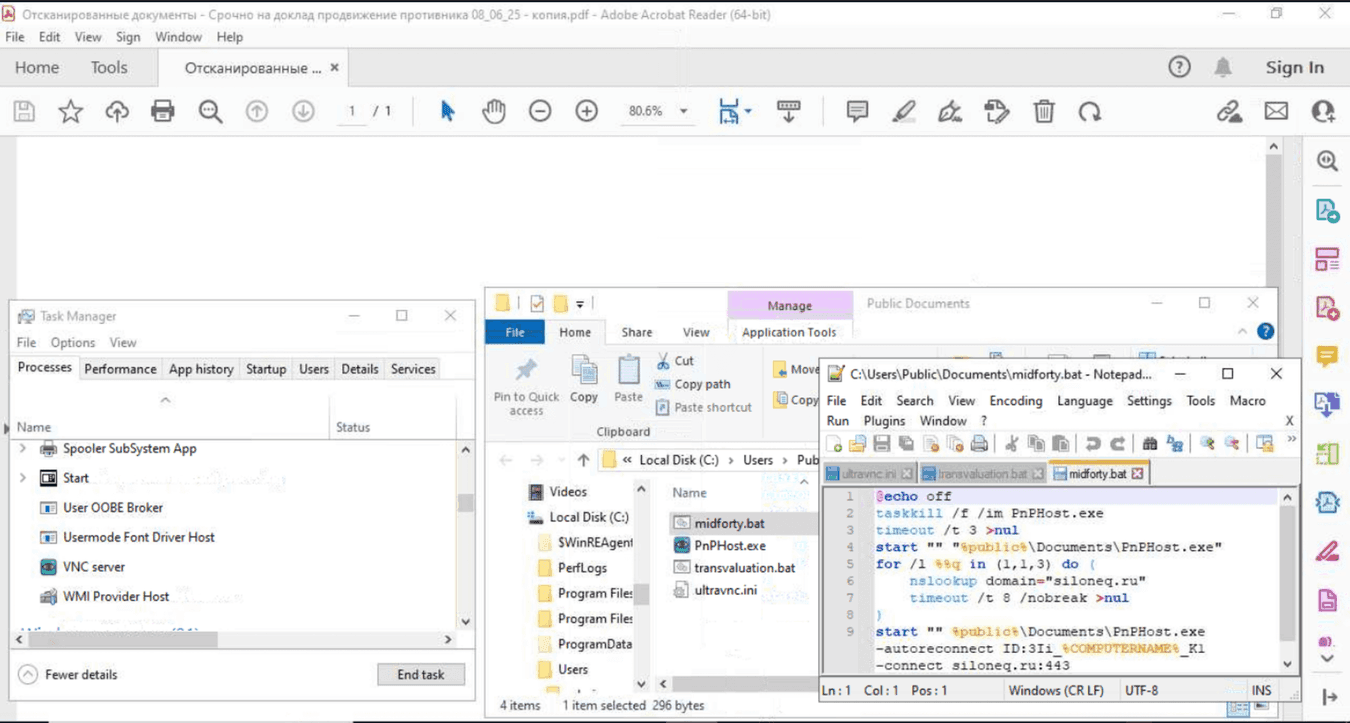1350x723 pixels.
Task: Collapse Task Manager with Fewer details
Action: [x=68, y=675]
